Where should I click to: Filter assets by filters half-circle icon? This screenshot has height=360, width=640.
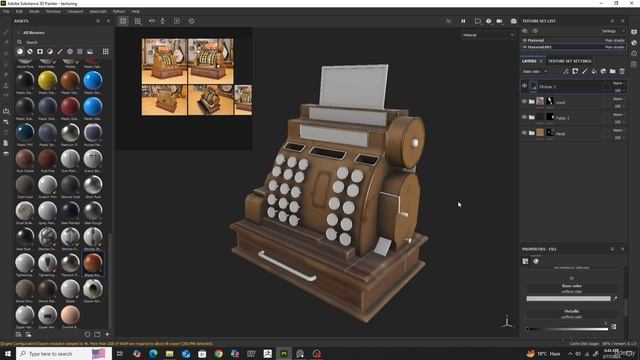click(50, 51)
